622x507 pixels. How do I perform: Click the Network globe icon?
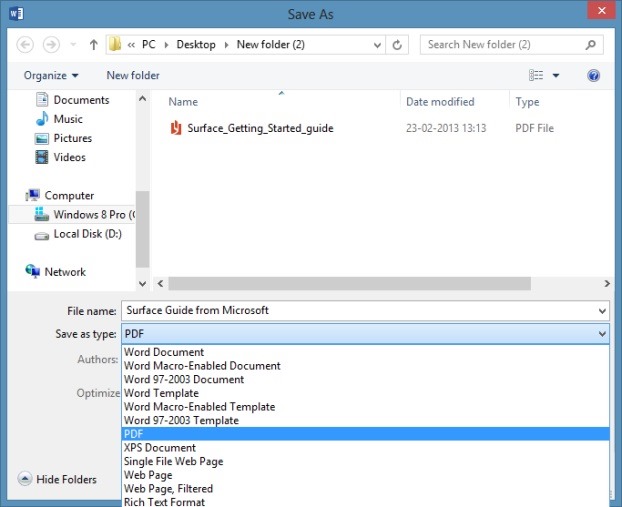[33, 271]
